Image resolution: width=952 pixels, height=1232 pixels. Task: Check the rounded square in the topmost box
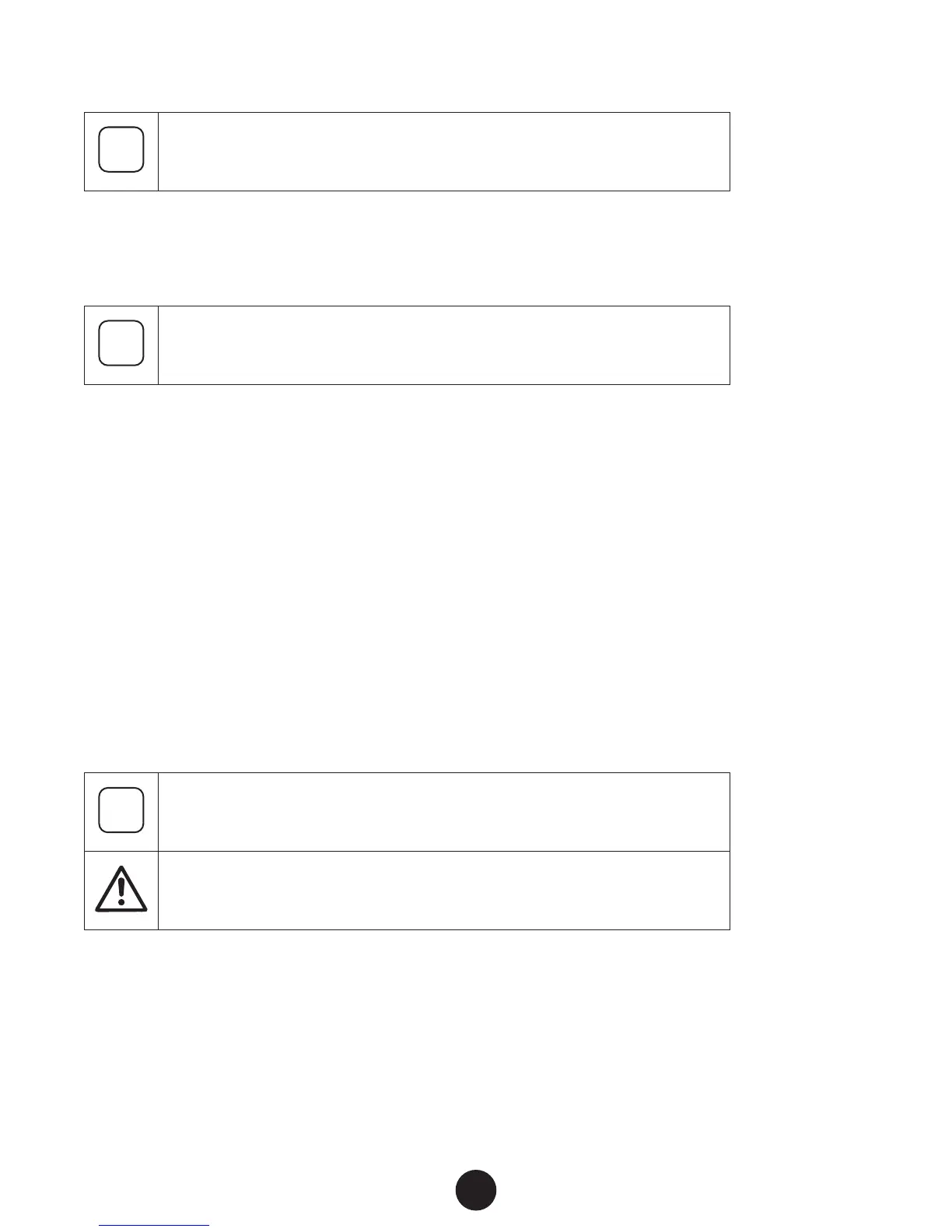click(x=121, y=149)
